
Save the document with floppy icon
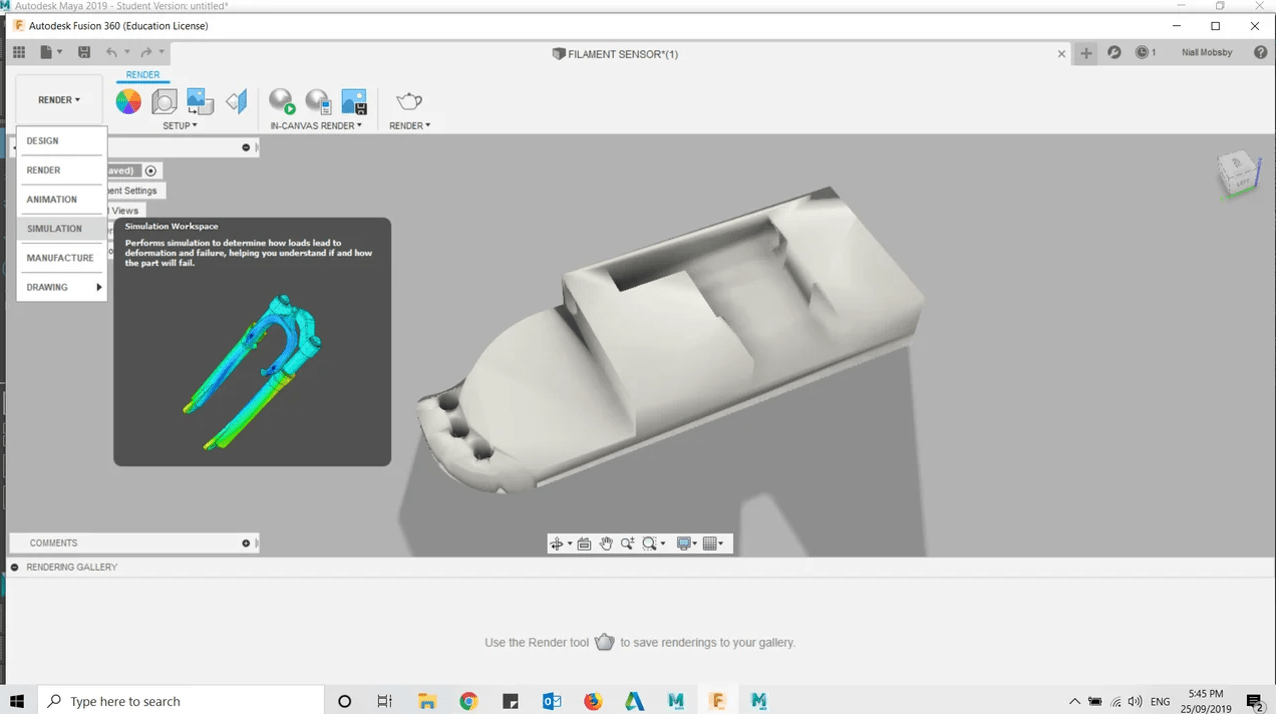(84, 53)
